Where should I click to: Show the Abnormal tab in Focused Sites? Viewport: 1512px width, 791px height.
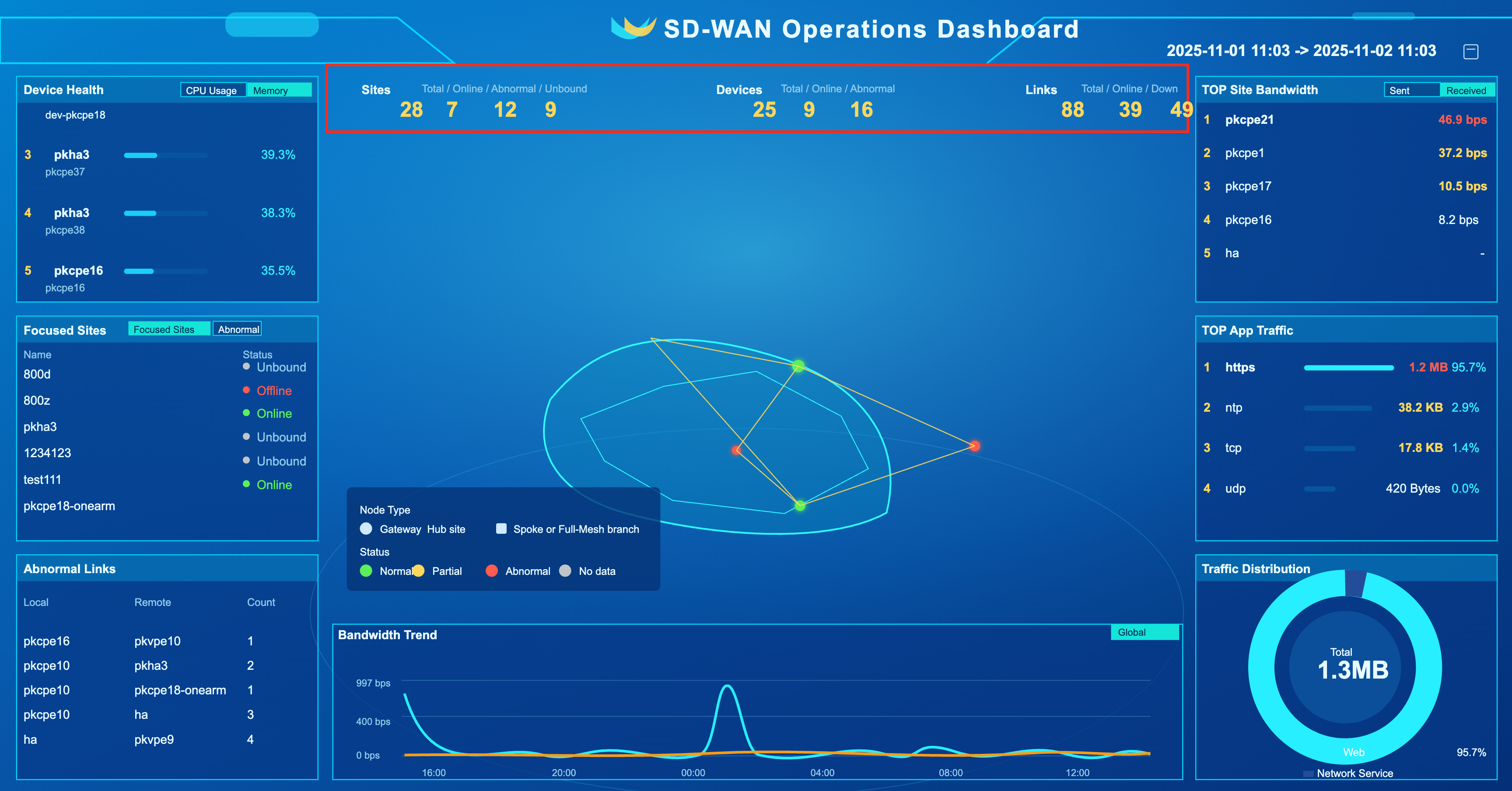[238, 329]
